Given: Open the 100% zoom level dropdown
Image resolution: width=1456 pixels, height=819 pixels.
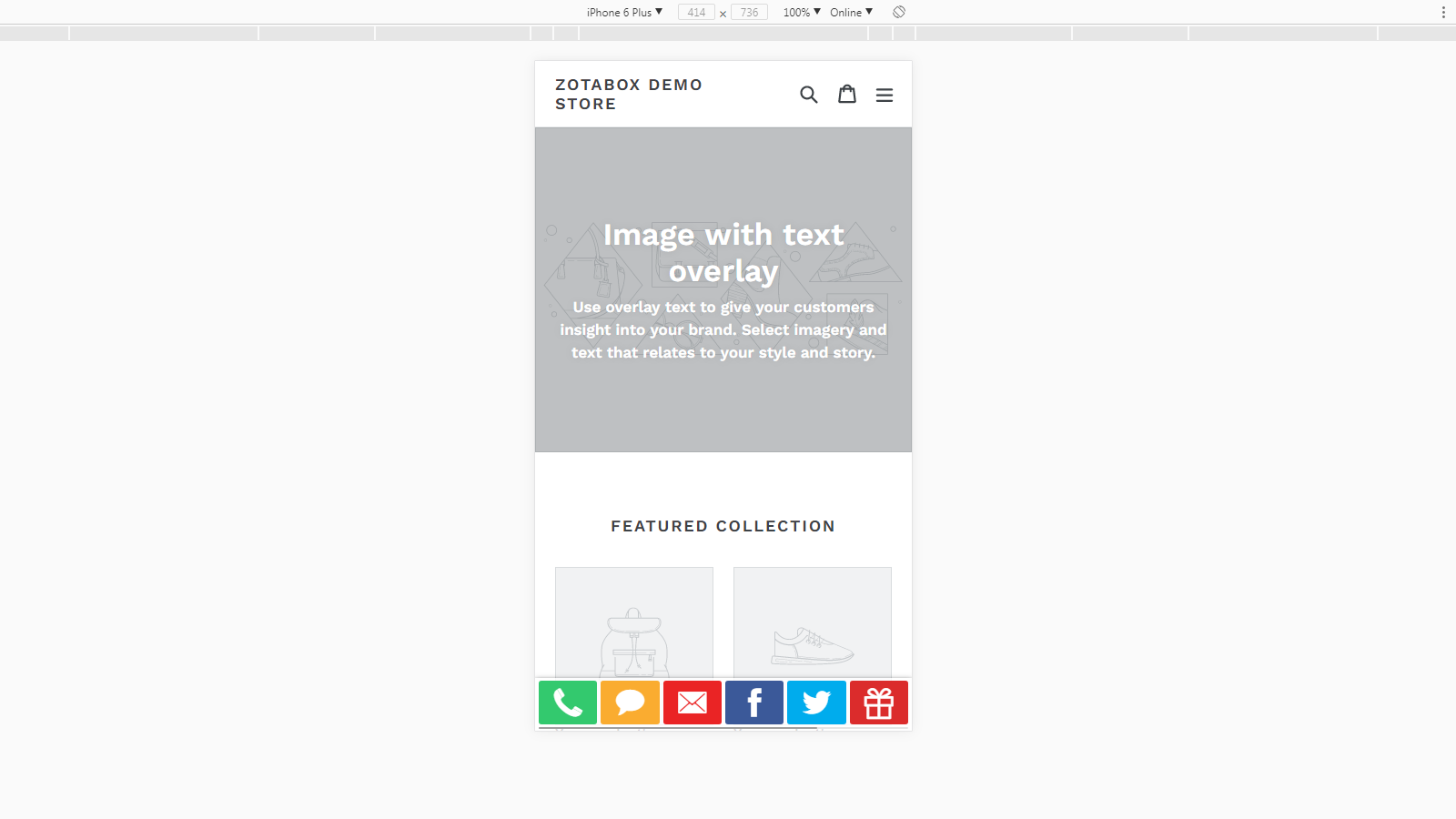Looking at the screenshot, I should 802,12.
